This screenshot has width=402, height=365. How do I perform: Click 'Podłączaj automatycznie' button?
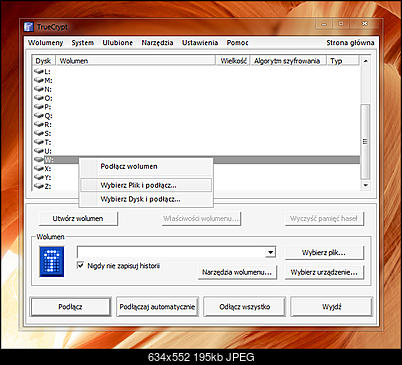(x=157, y=307)
